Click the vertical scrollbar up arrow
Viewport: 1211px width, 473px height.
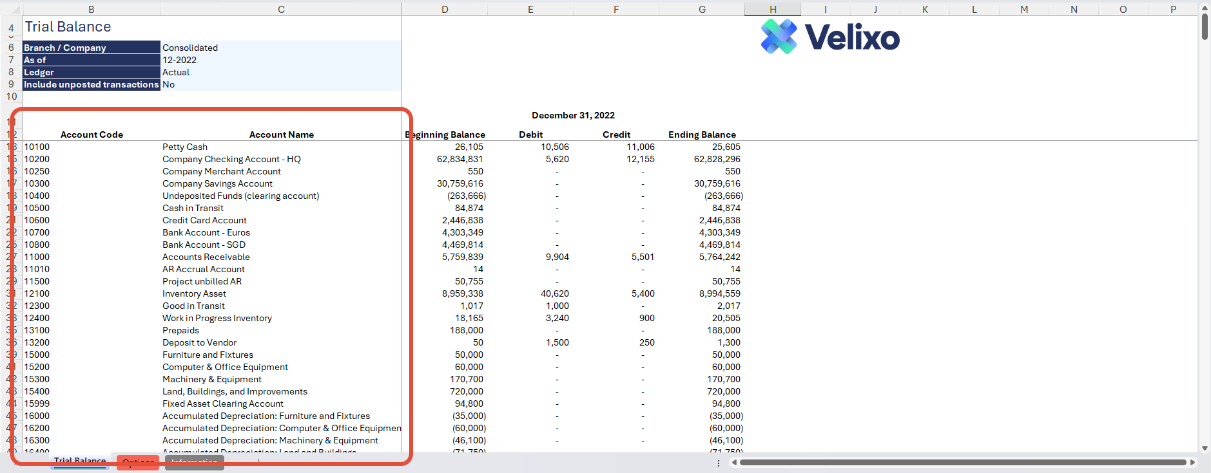pyautogui.click(x=1204, y=7)
